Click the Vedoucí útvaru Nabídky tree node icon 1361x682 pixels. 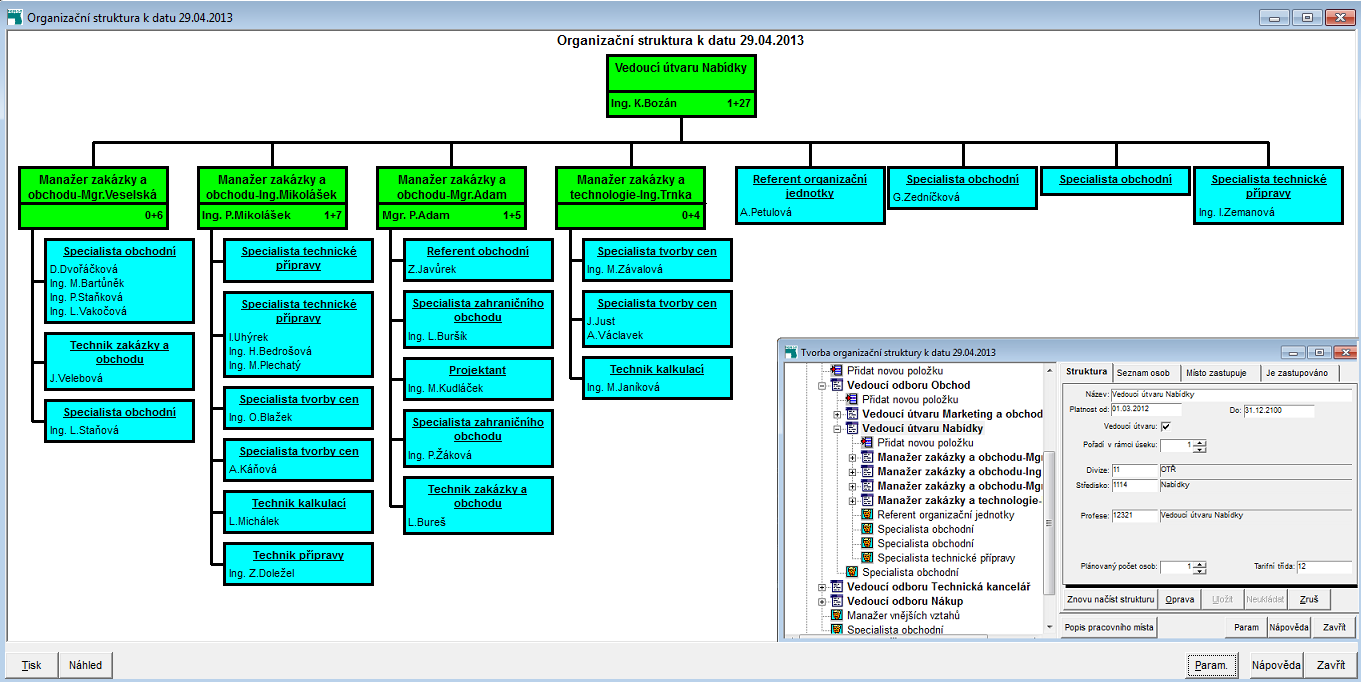(x=853, y=428)
